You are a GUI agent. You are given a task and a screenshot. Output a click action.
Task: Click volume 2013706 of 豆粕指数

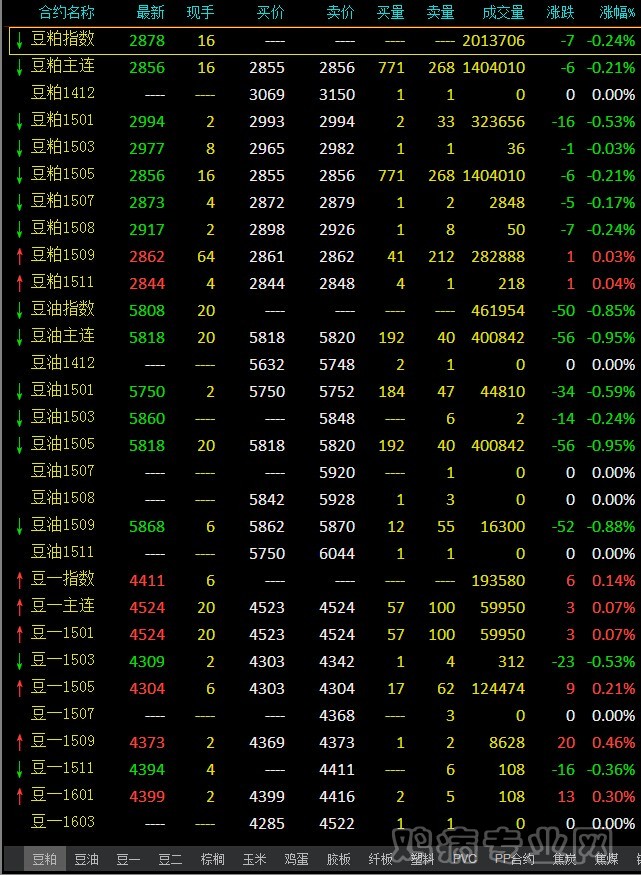pos(493,41)
